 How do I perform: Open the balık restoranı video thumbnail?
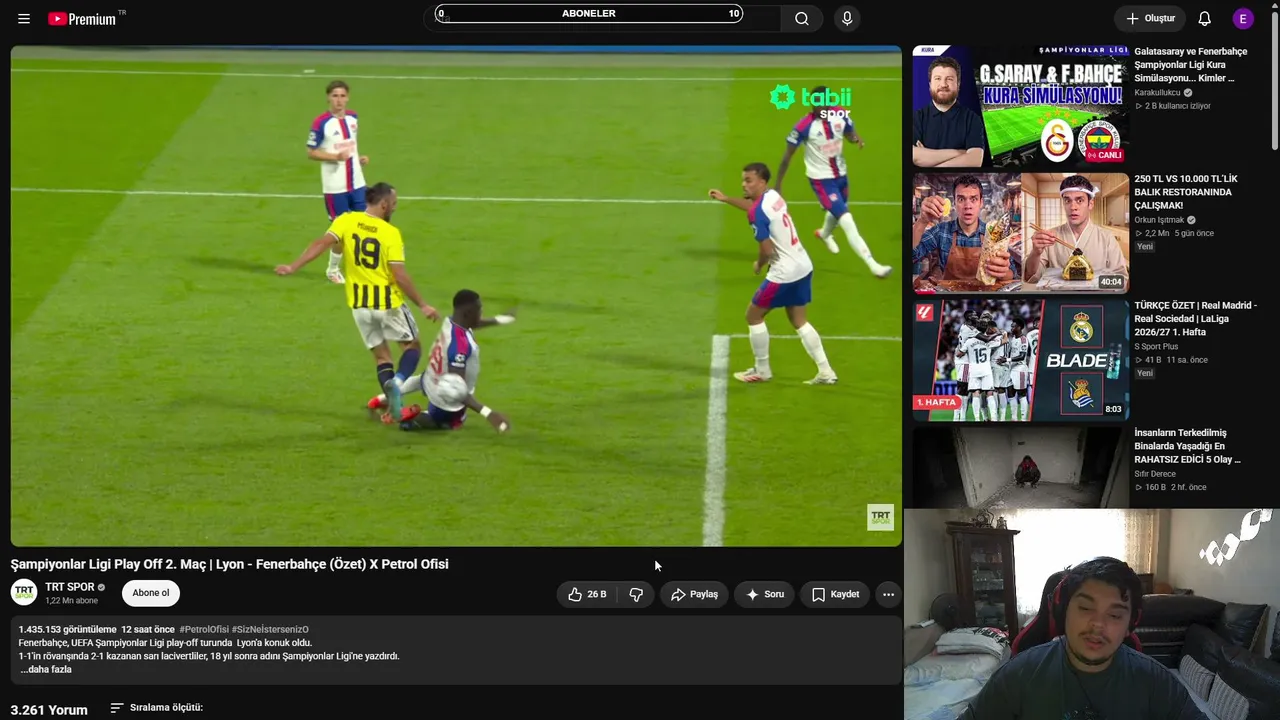(x=1021, y=233)
